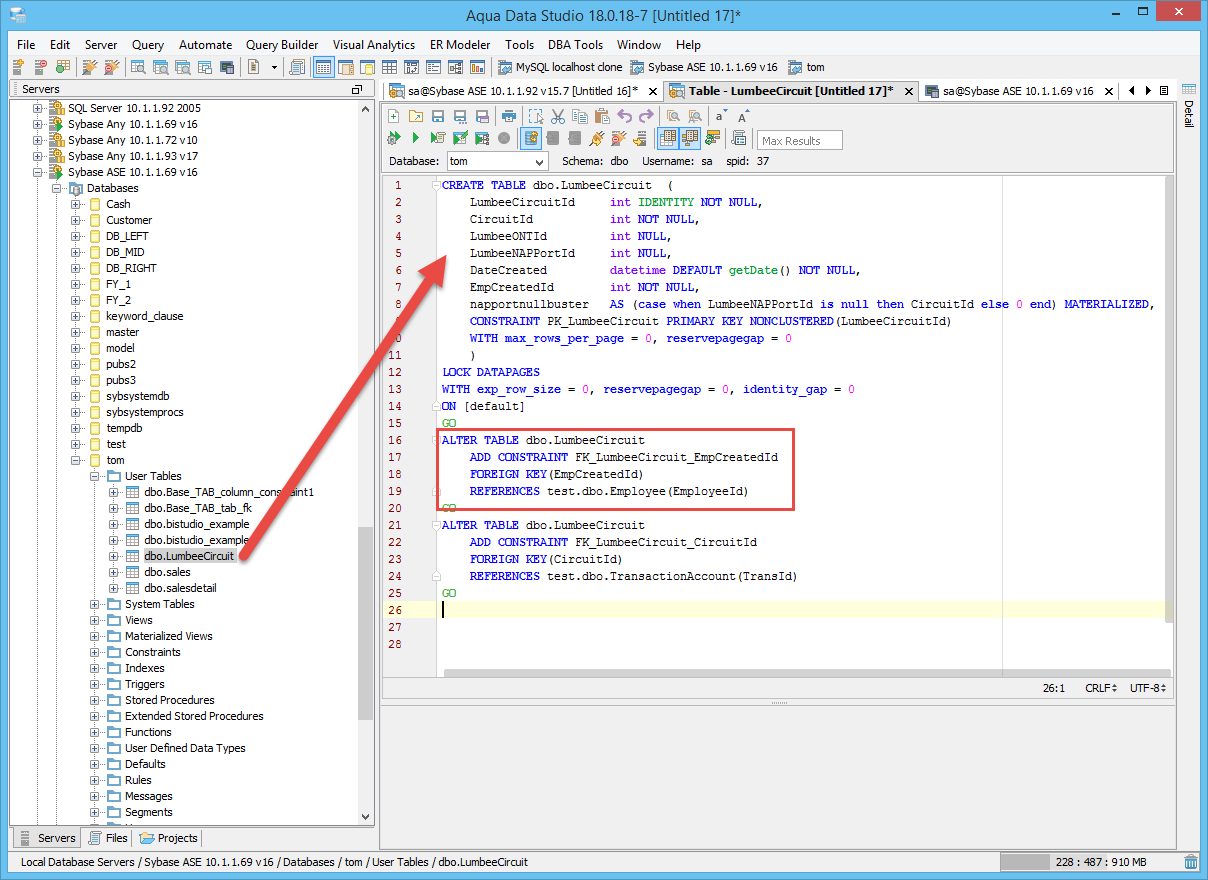Click the Paste clipboard icon
This screenshot has width=1208, height=880.
click(602, 116)
